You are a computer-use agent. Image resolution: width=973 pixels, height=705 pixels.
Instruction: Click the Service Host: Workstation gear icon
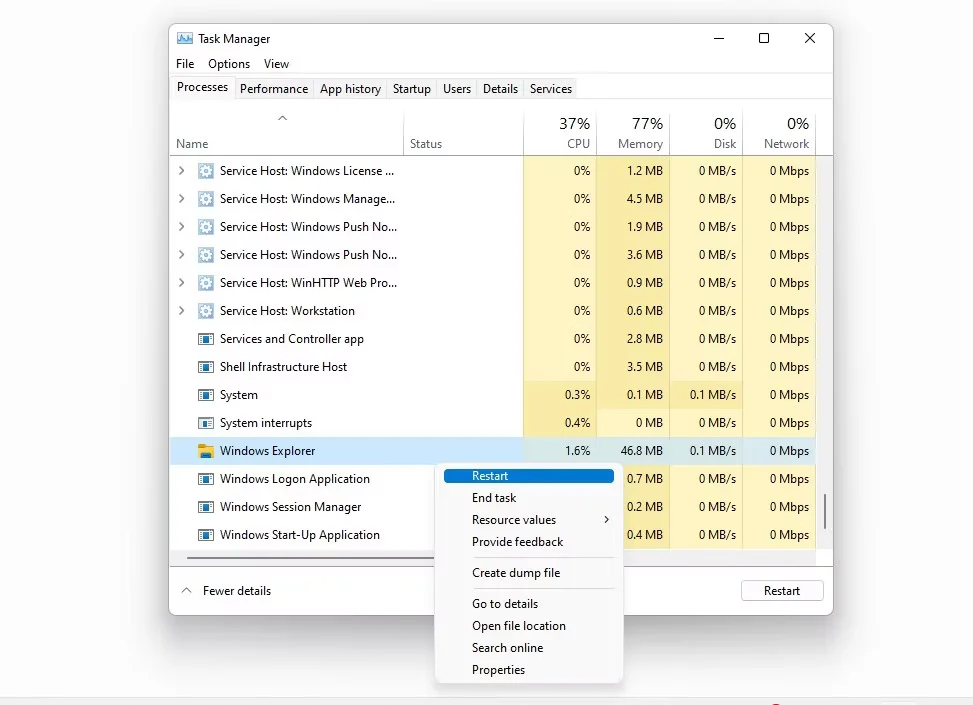(205, 311)
